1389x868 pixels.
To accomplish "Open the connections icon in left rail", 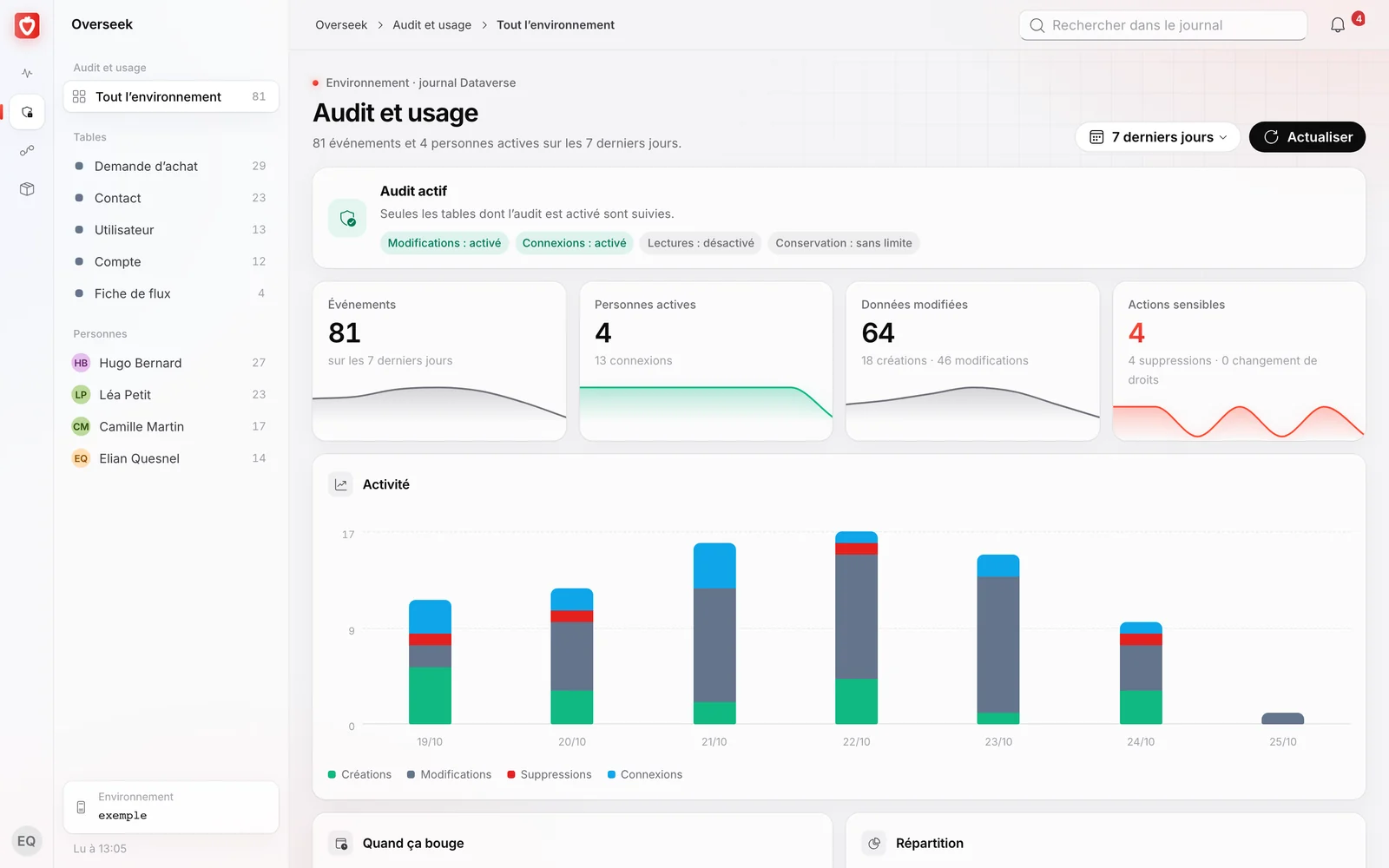I will [27, 150].
